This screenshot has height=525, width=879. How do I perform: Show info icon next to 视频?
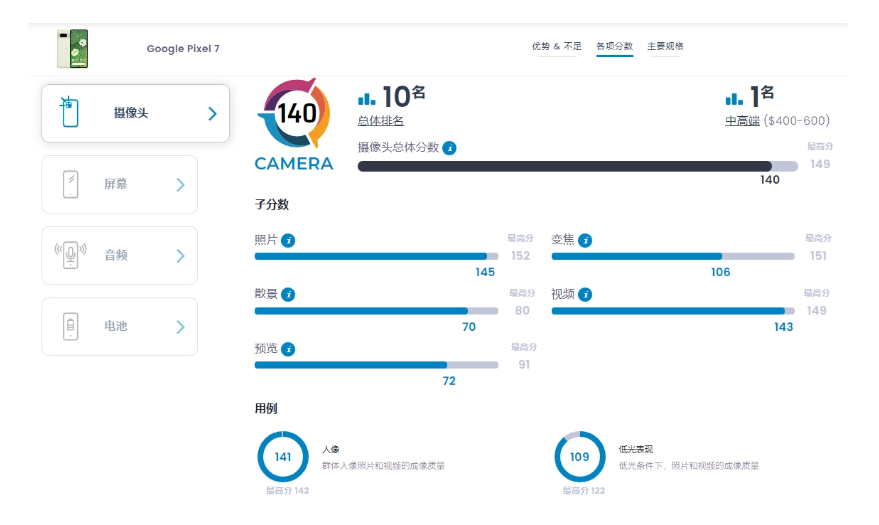click(x=585, y=295)
